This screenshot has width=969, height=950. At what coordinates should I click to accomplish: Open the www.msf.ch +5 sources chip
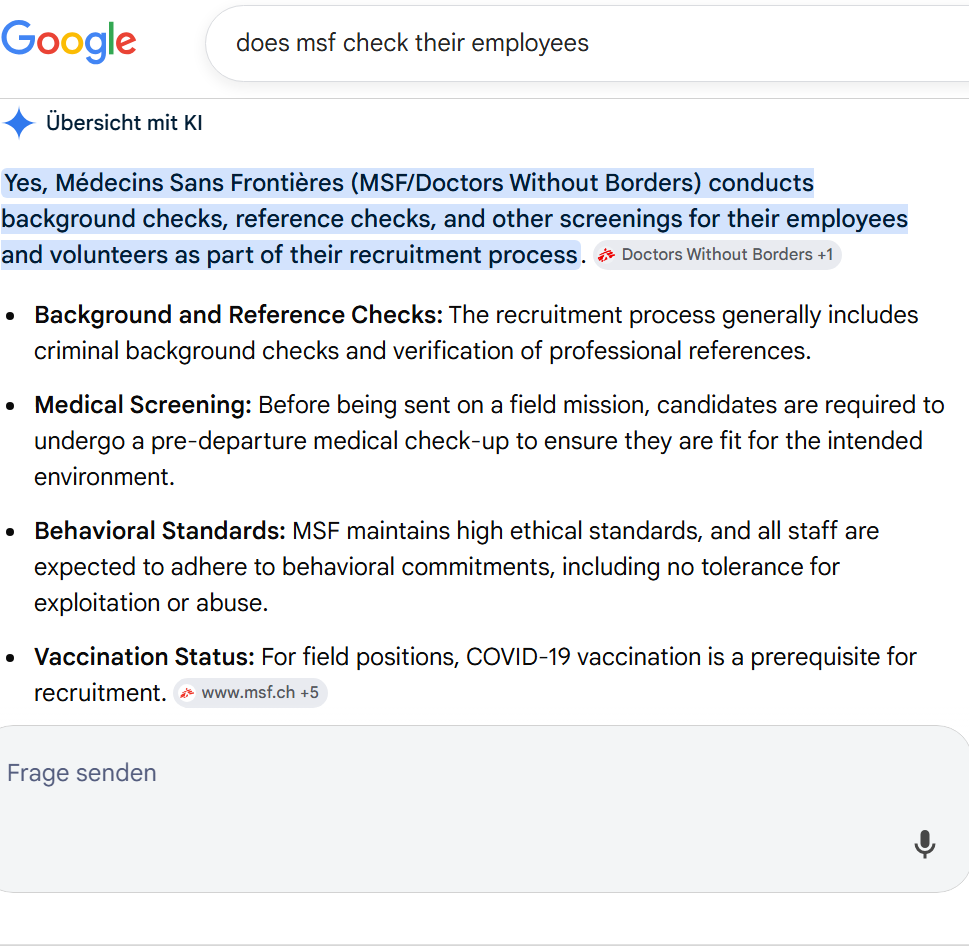(250, 693)
